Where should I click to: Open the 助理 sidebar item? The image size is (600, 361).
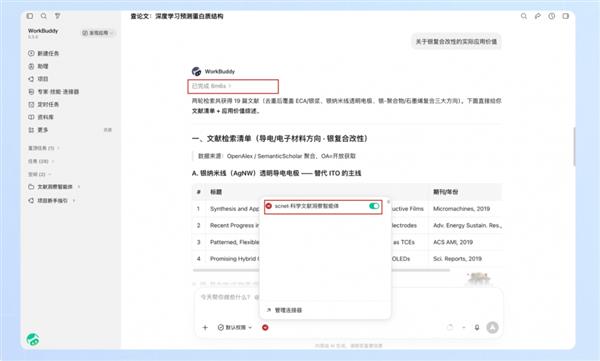tap(38, 66)
